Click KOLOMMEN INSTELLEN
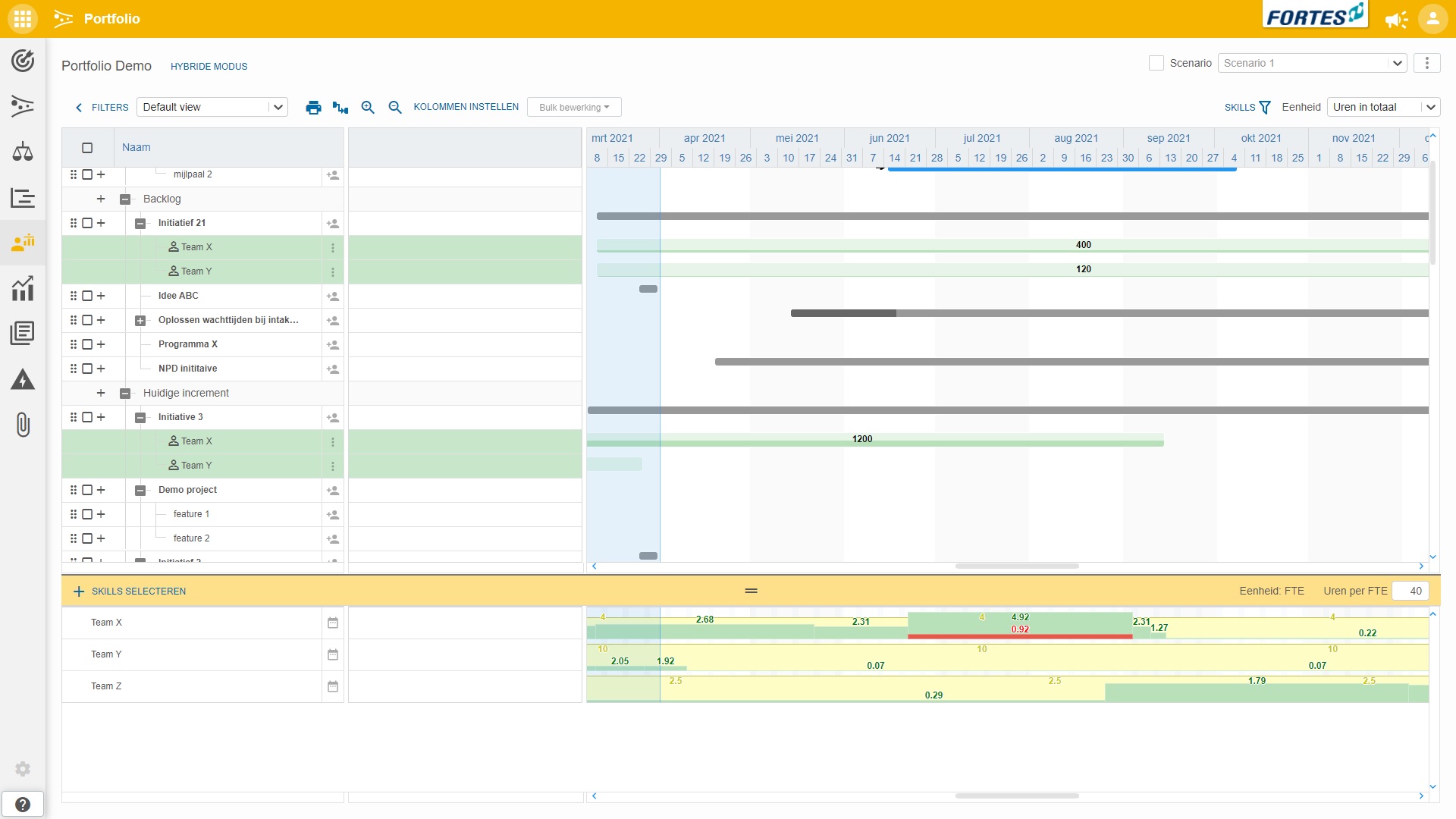 click(466, 107)
